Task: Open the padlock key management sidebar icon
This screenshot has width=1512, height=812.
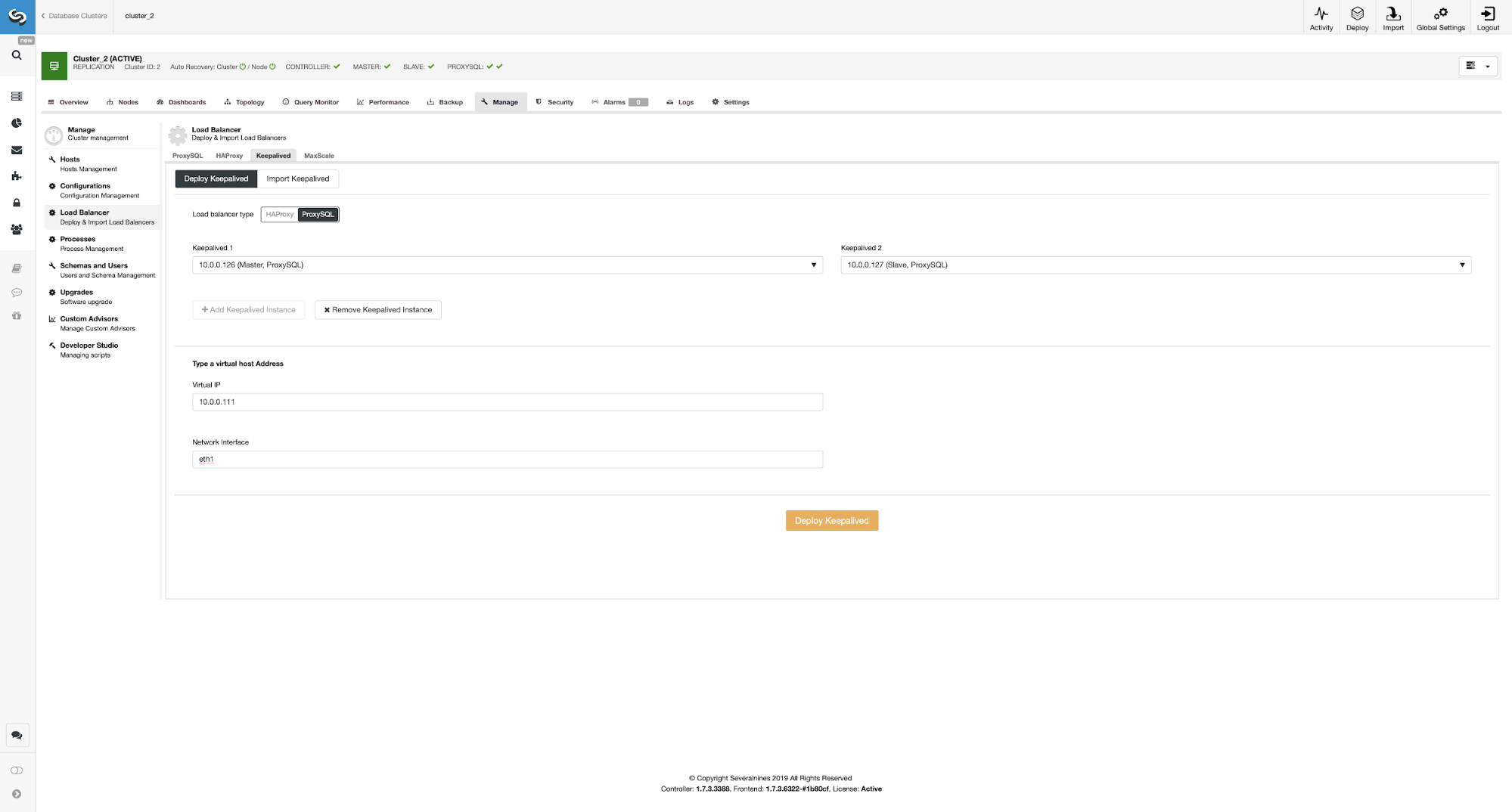Action: [x=17, y=203]
